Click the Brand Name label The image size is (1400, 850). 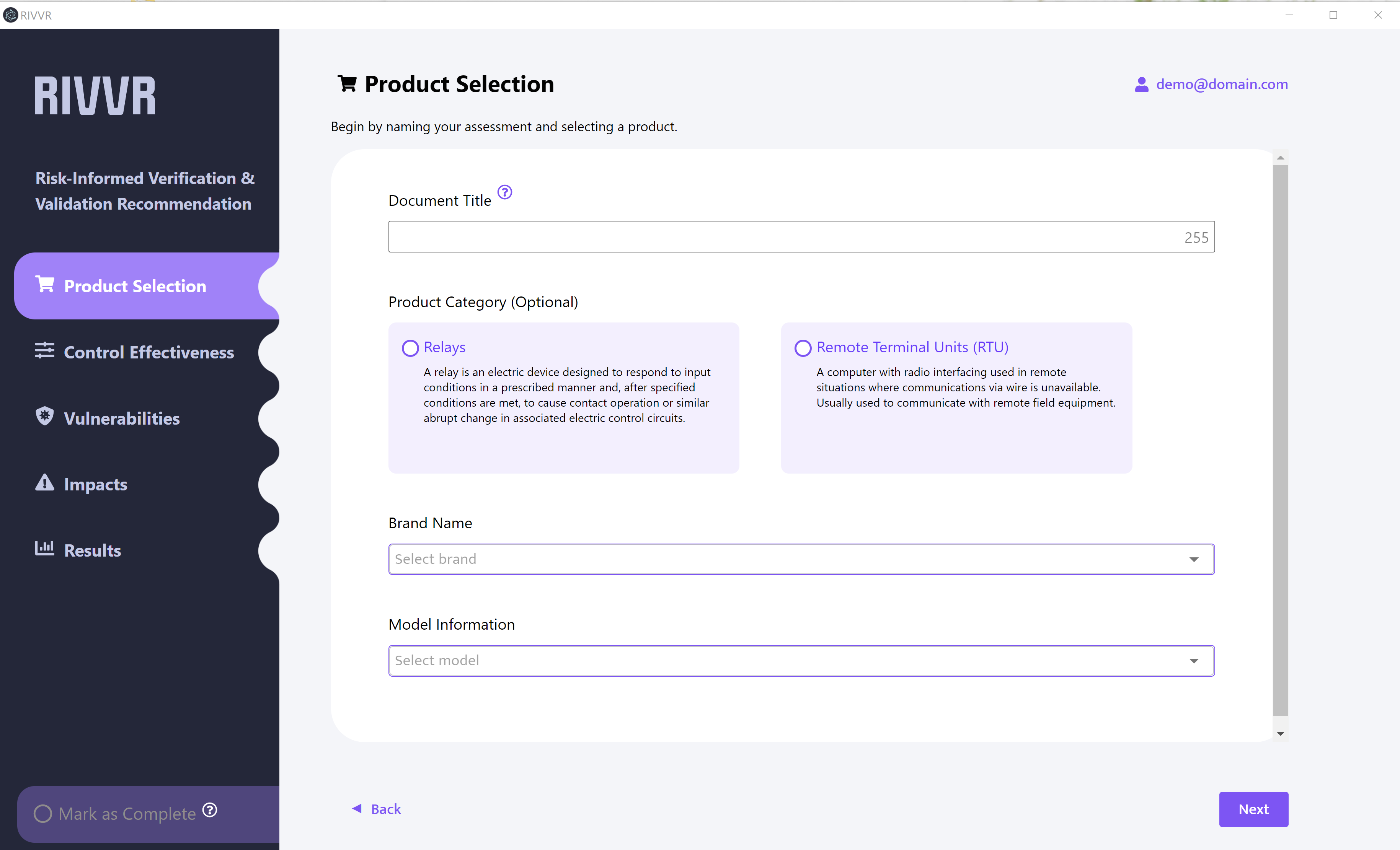click(x=430, y=523)
